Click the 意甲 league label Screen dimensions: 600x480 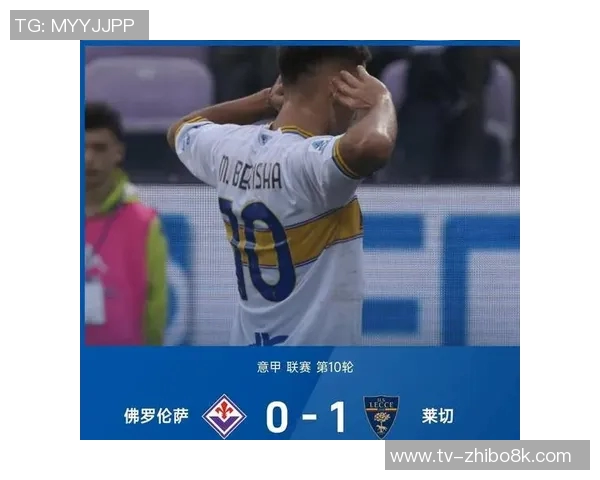pos(269,367)
